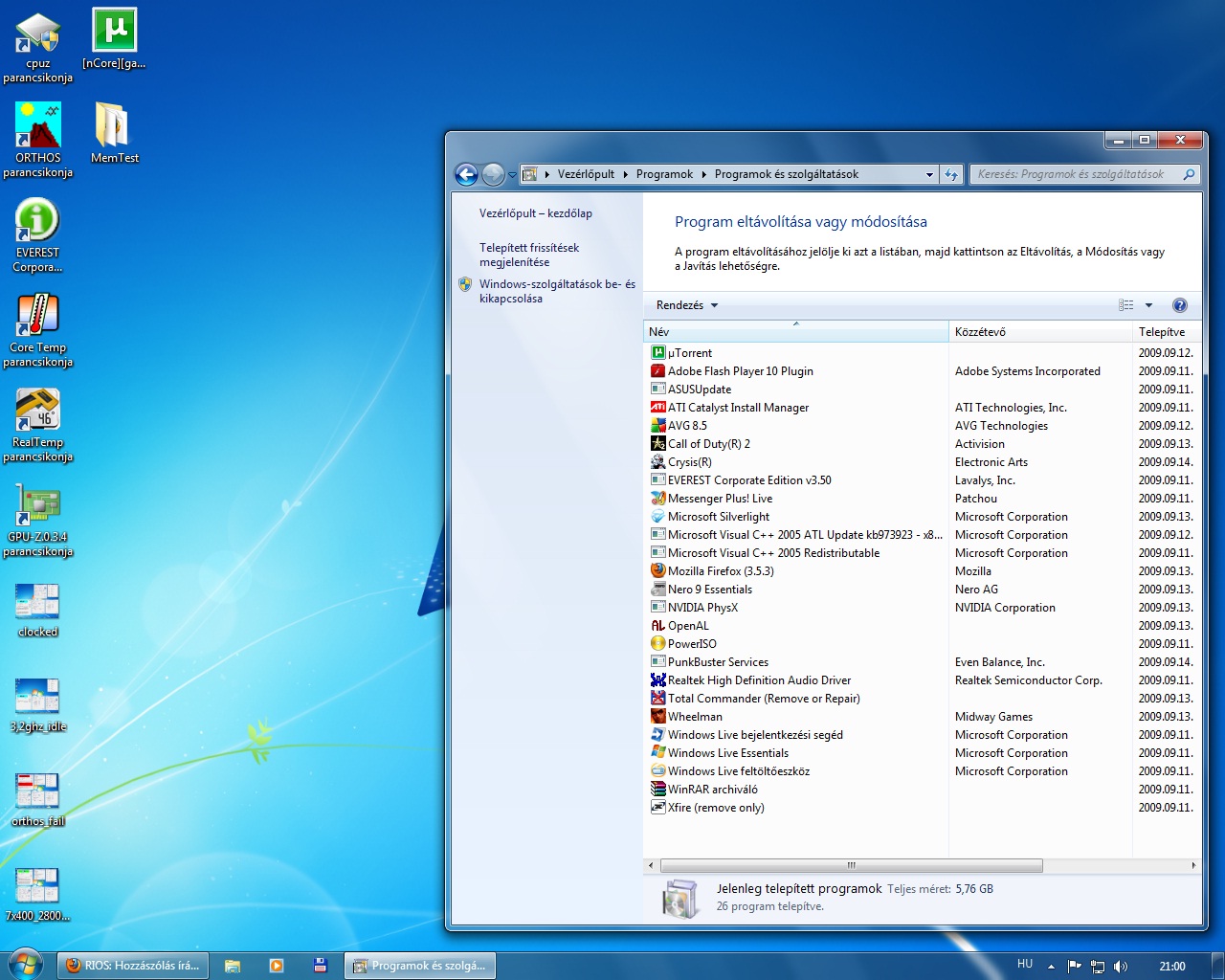Go back with the Back arrow button
Viewport: 1225px width, 980px height.
(x=466, y=174)
